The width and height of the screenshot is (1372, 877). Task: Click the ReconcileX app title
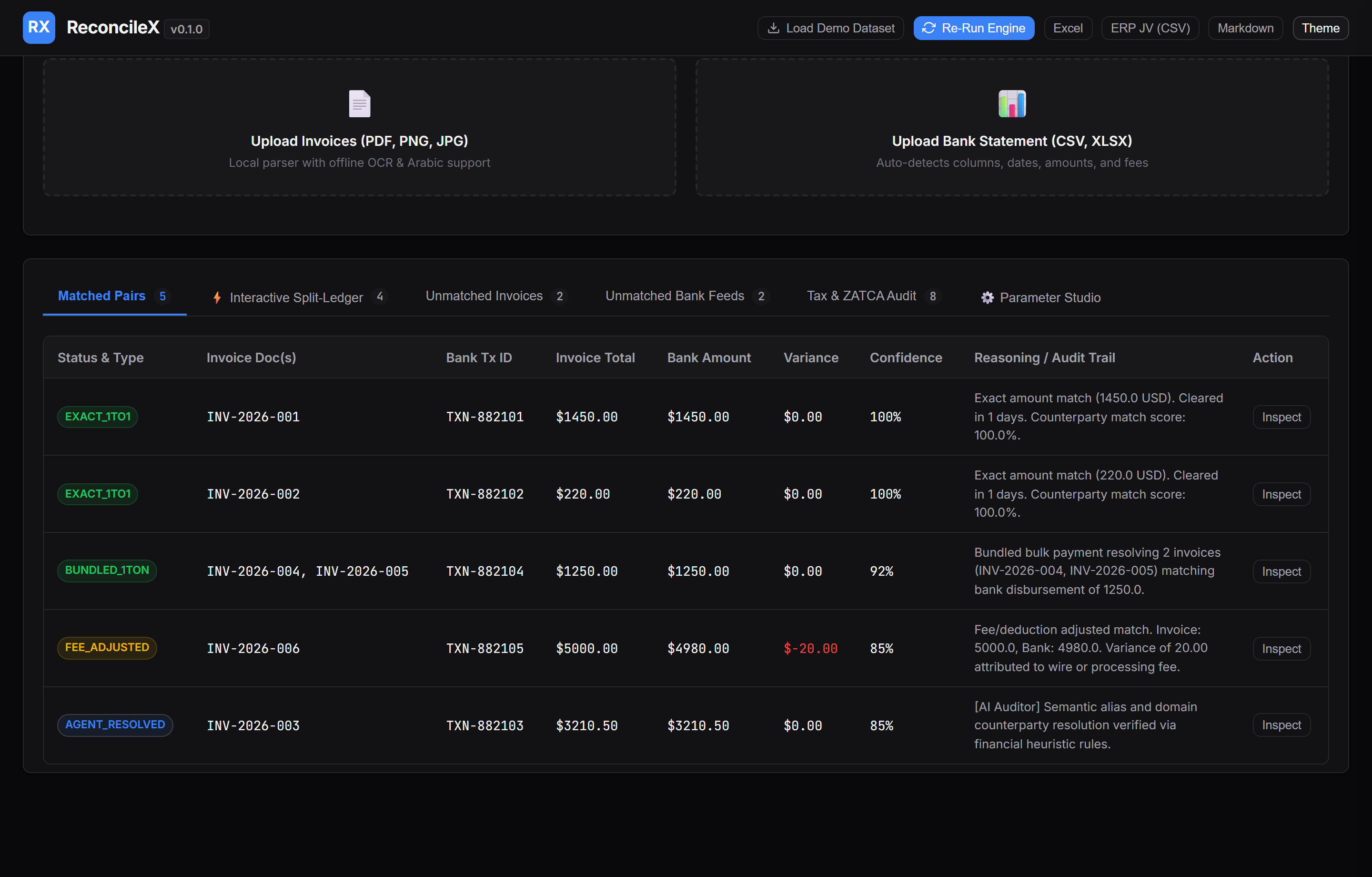point(113,27)
